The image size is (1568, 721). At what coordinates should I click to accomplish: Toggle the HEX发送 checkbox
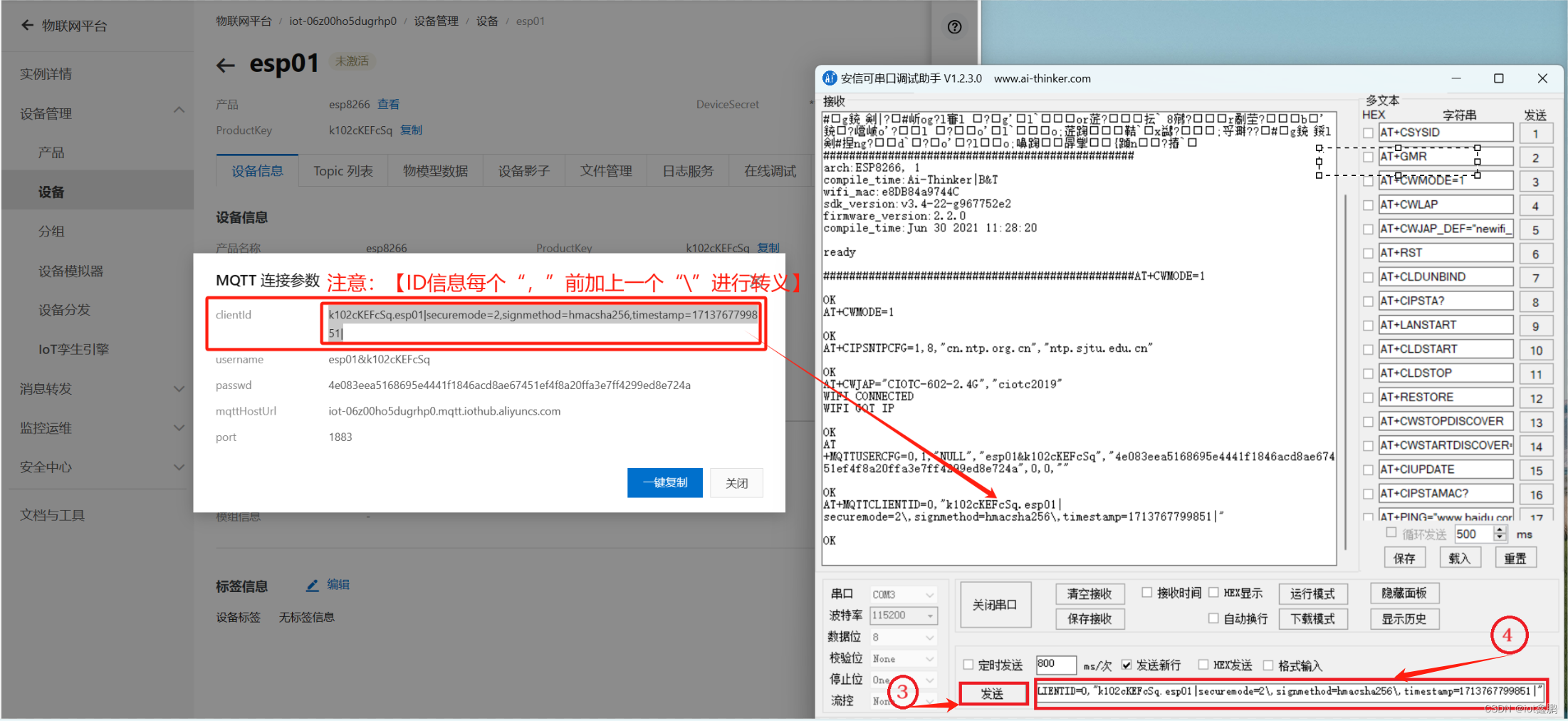coord(1203,664)
